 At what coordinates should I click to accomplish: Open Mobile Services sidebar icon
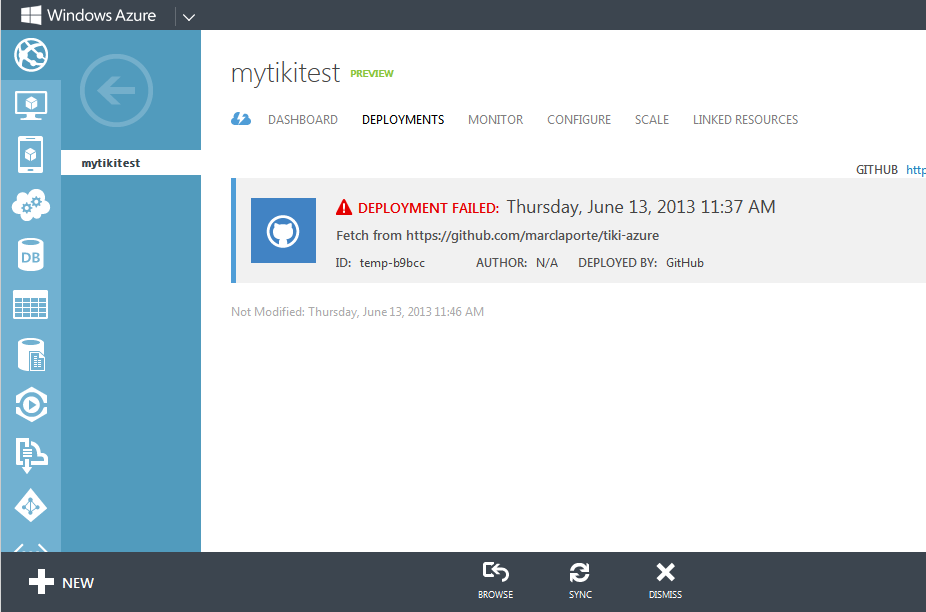click(x=31, y=155)
